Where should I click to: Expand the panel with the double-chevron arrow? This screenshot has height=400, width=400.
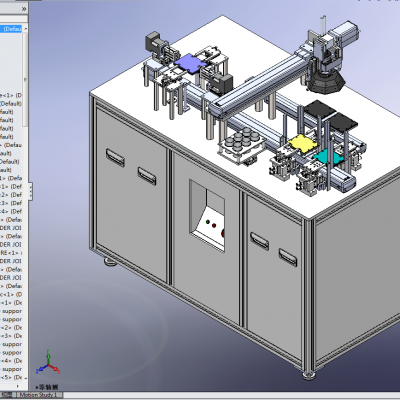(23, 9)
